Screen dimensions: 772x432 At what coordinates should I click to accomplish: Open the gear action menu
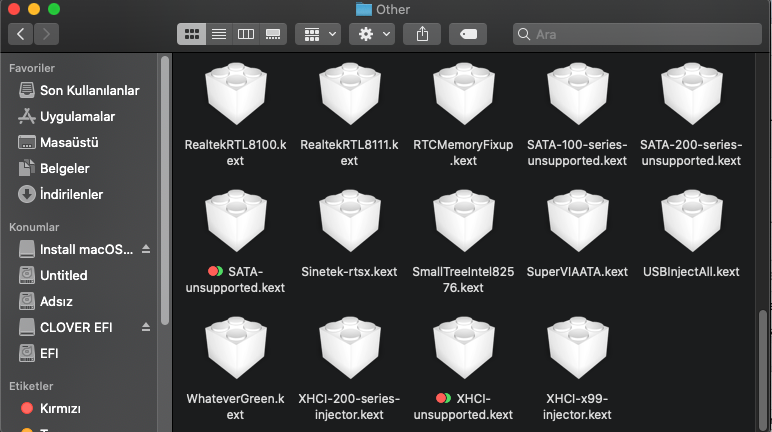click(373, 34)
